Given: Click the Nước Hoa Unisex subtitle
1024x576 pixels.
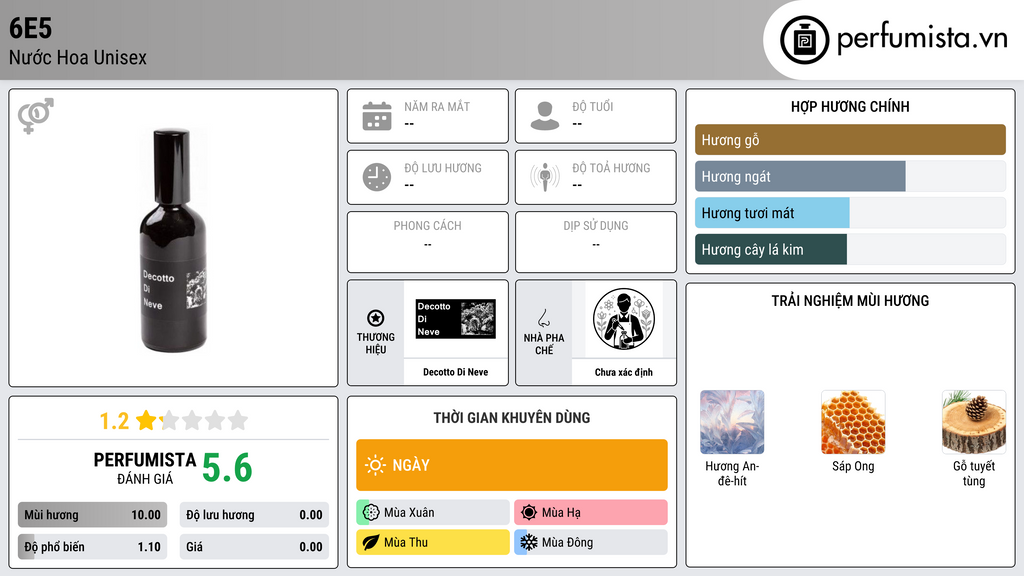Looking at the screenshot, I should coord(78,57).
